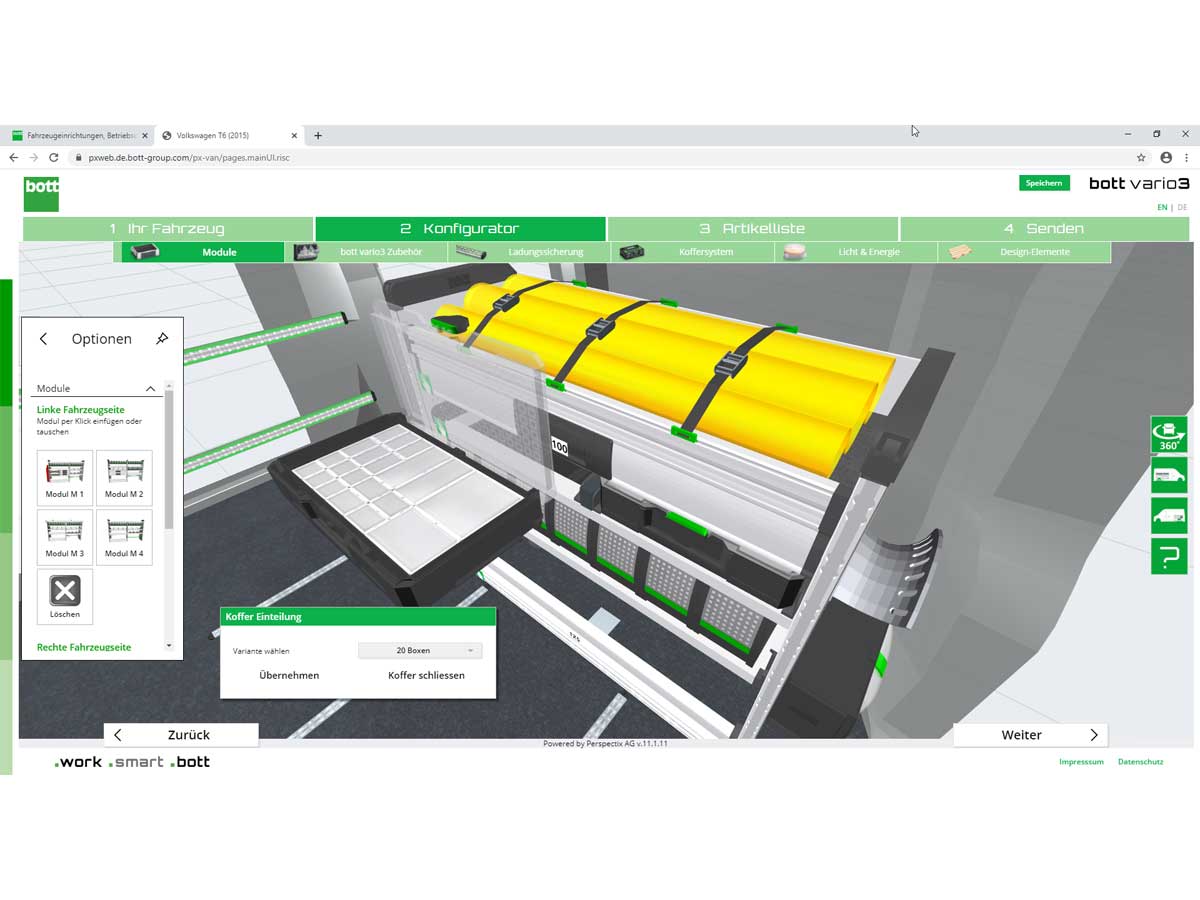Open the Ladungssicherung category

click(530, 252)
